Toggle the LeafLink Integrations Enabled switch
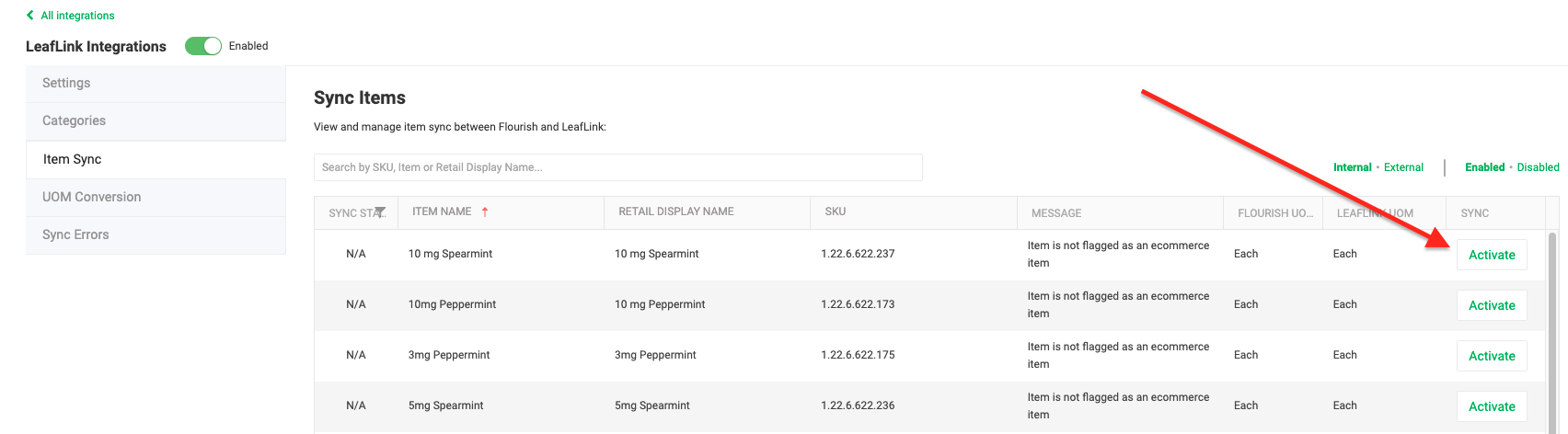 (x=203, y=46)
